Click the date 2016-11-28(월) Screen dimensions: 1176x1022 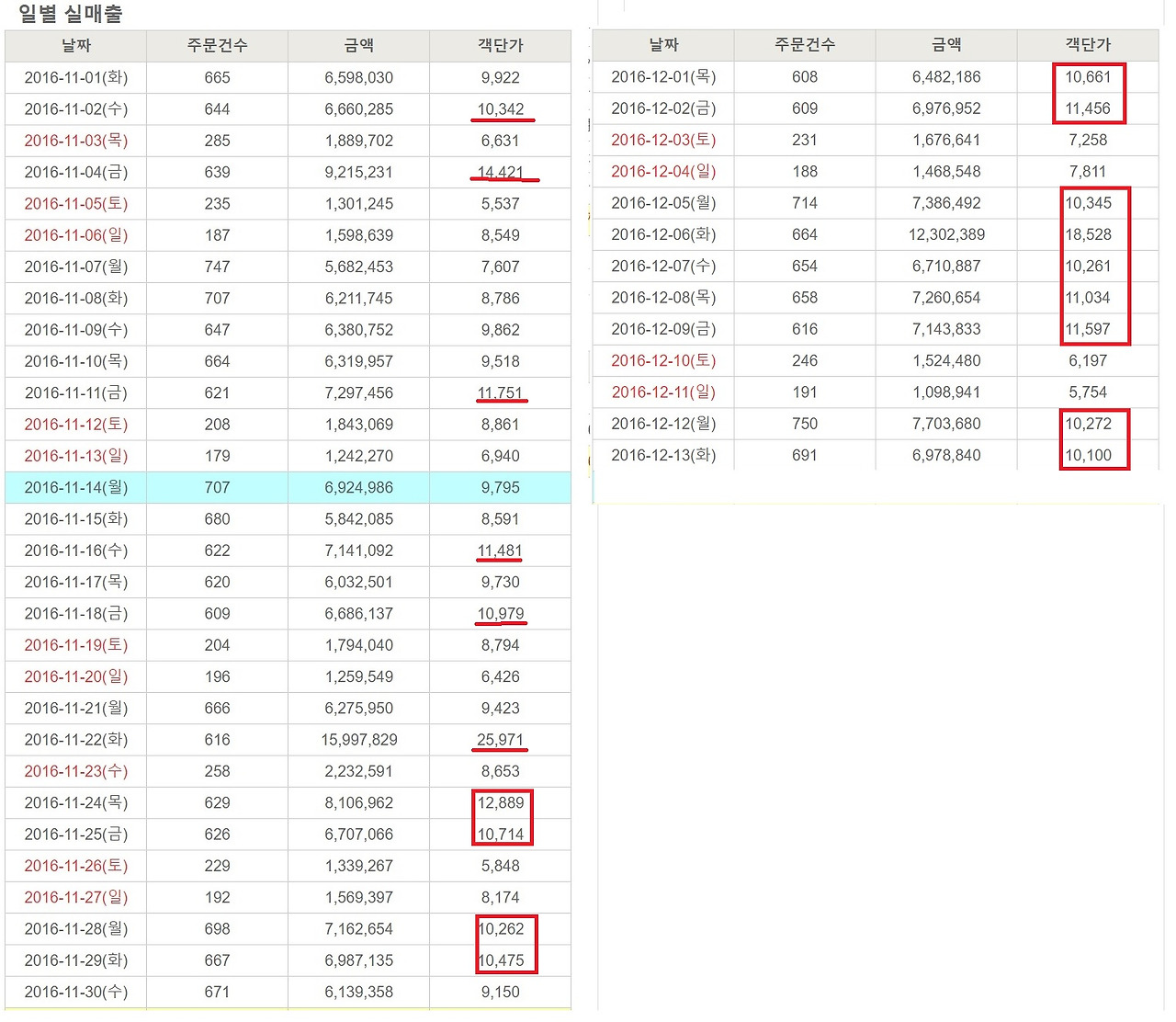(76, 929)
